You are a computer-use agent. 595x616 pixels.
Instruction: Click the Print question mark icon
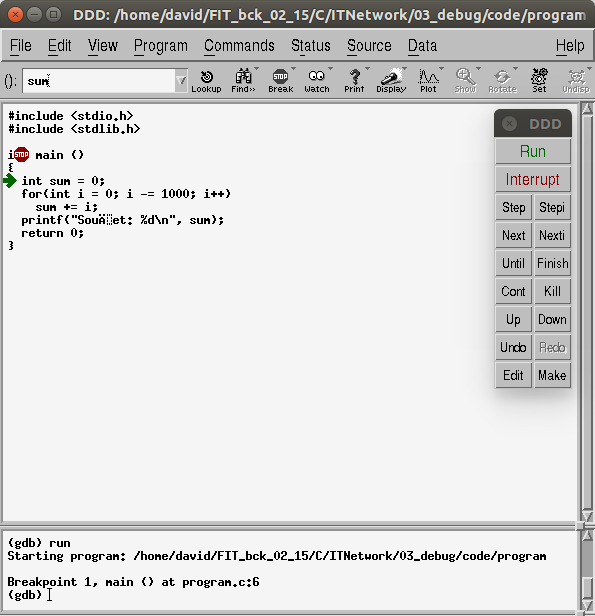(x=354, y=81)
